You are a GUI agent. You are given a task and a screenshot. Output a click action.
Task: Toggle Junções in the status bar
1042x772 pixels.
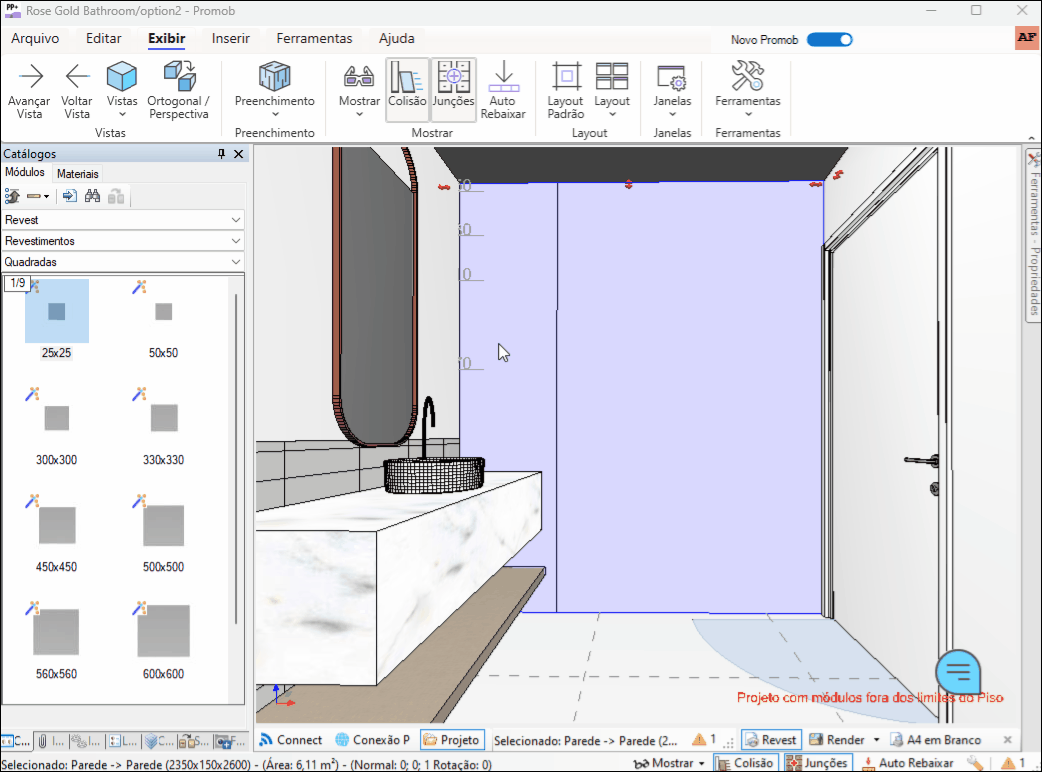coord(818,763)
